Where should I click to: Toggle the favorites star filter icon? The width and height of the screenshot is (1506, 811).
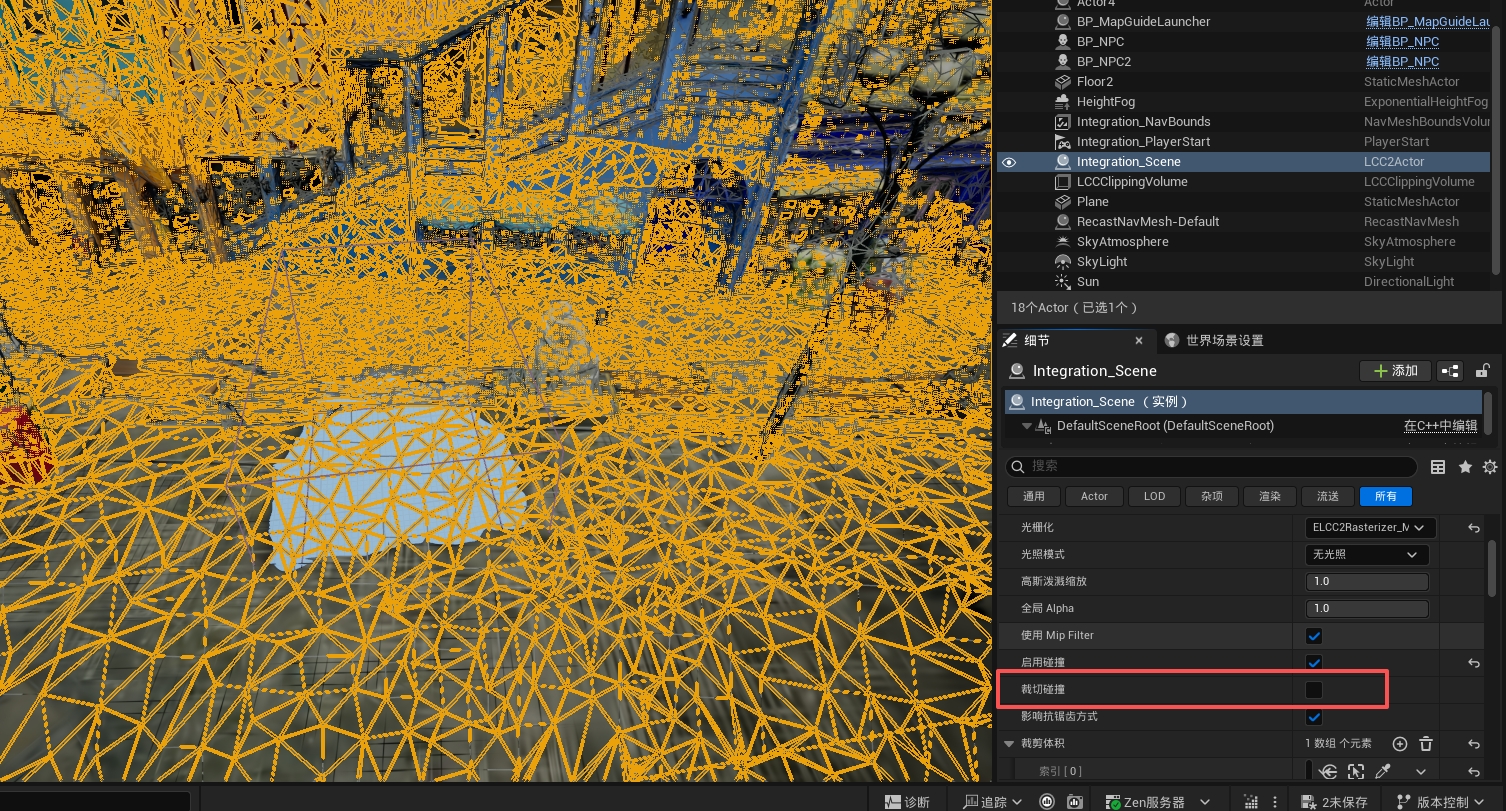(1465, 467)
